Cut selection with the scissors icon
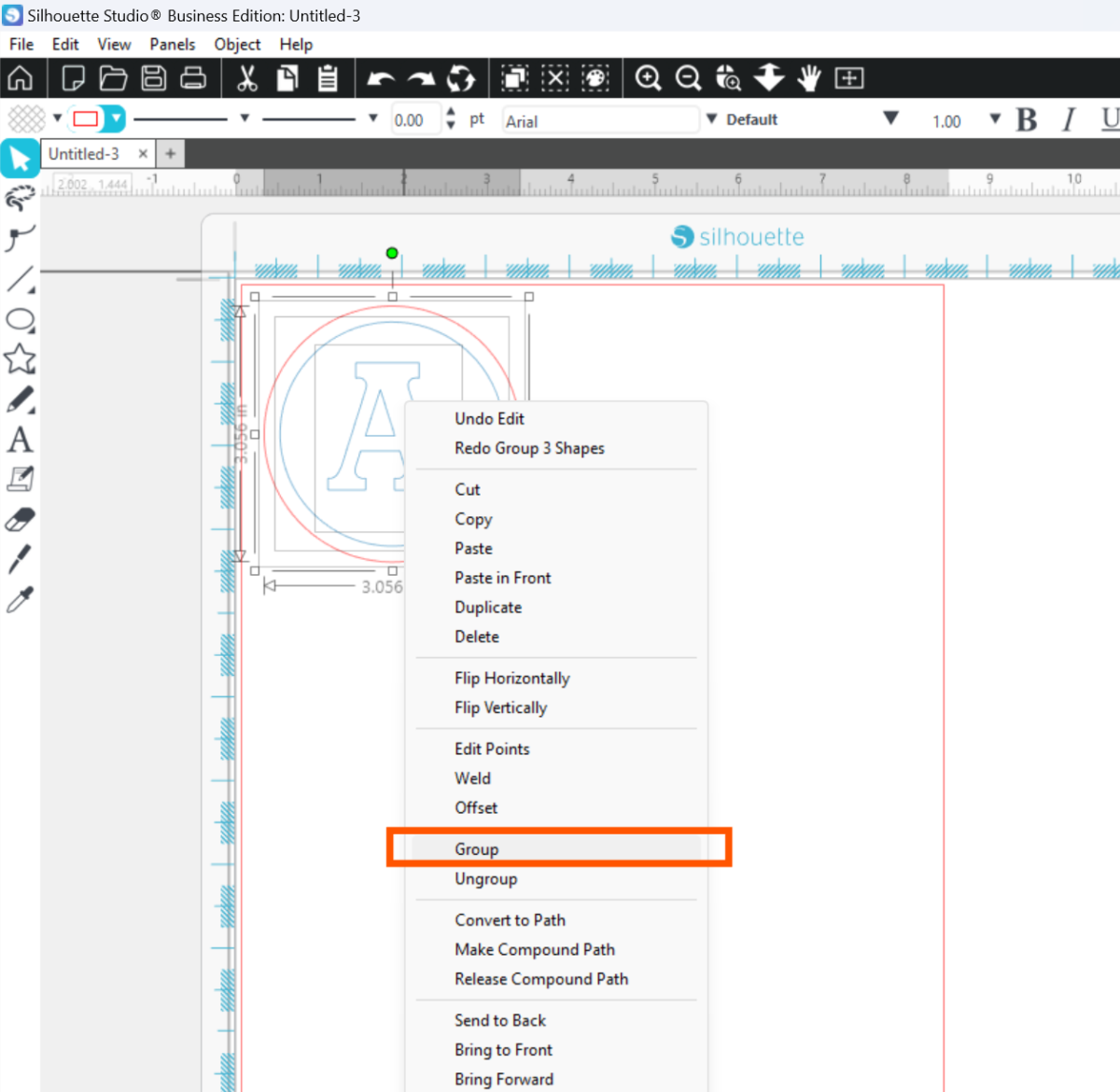The height and width of the screenshot is (1092, 1120). [247, 78]
